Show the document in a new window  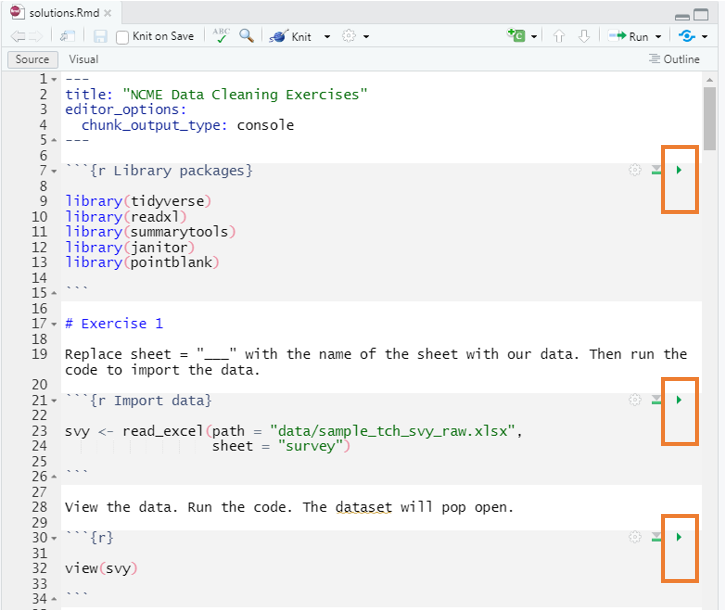(x=66, y=36)
